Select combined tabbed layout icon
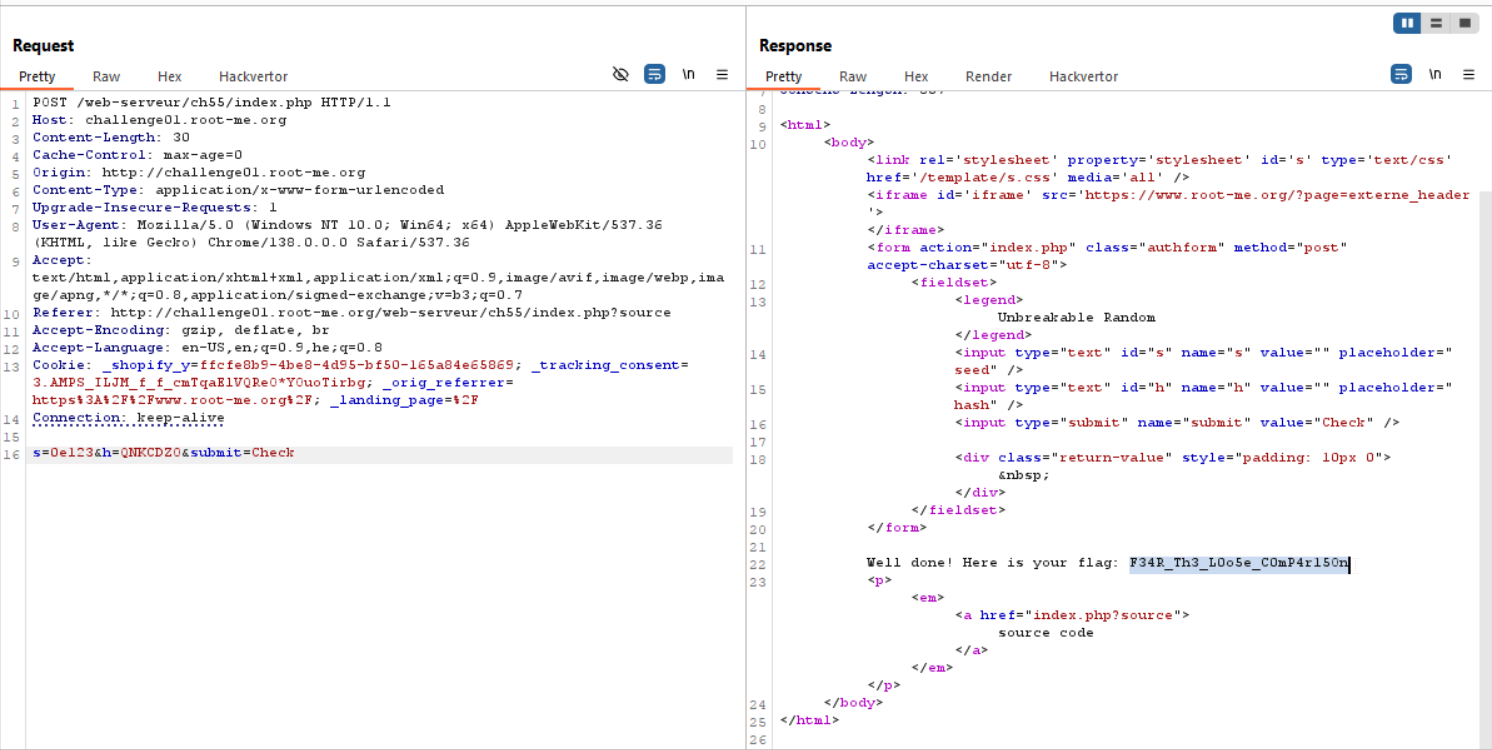 tap(1465, 23)
